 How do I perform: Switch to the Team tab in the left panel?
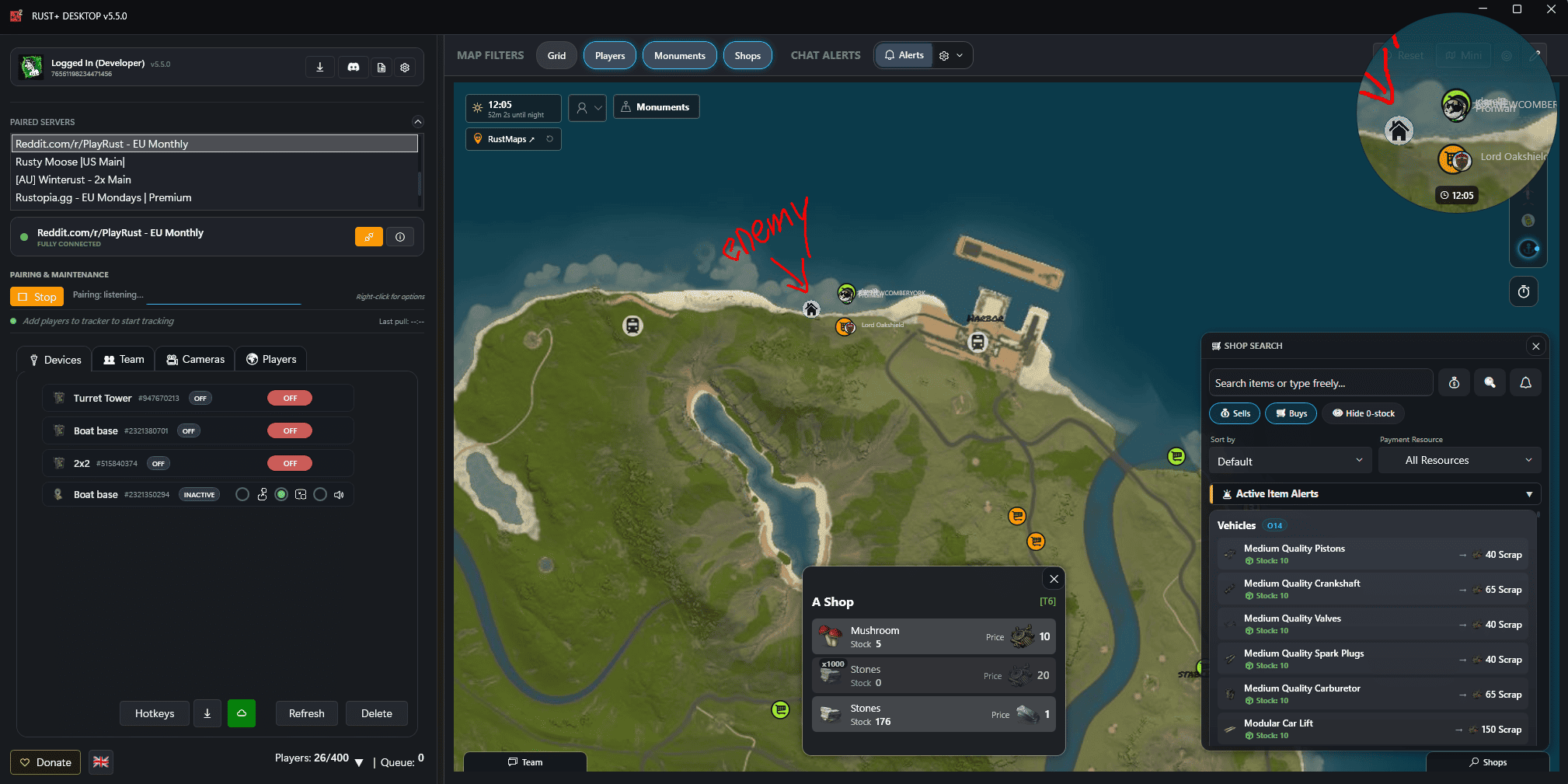[x=124, y=359]
